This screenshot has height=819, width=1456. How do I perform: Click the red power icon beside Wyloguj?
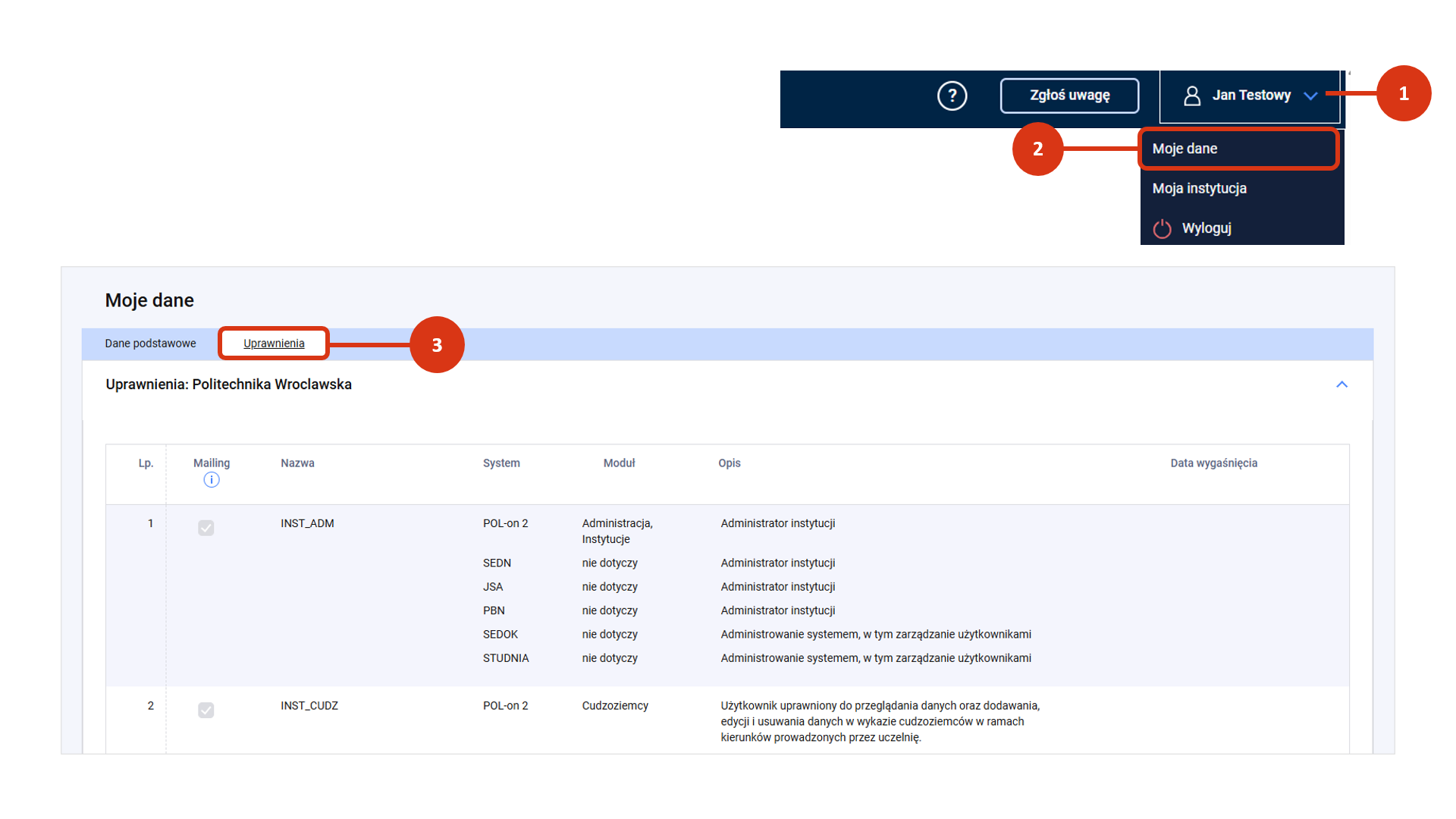pos(1162,228)
